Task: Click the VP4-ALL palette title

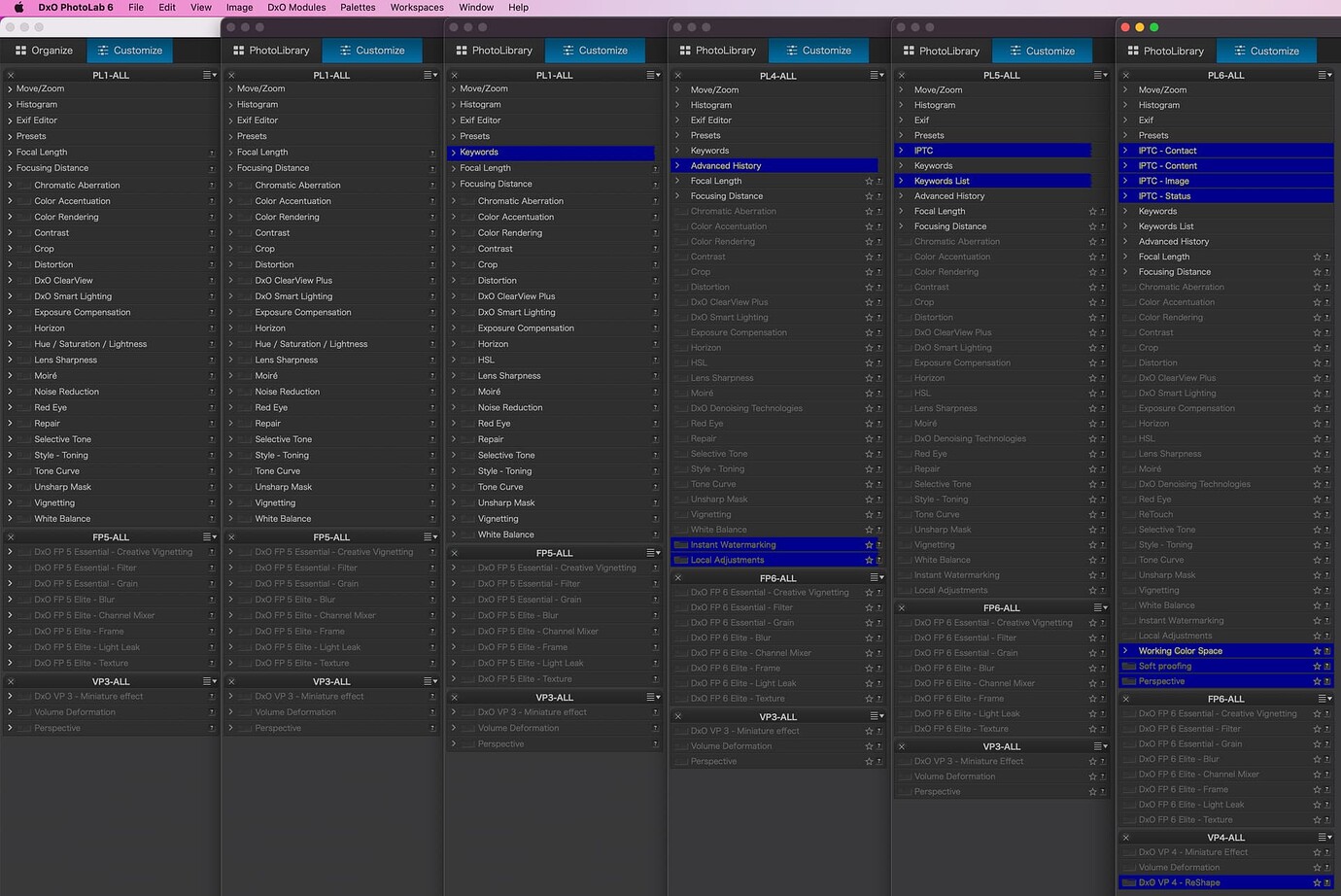Action: coord(1225,838)
